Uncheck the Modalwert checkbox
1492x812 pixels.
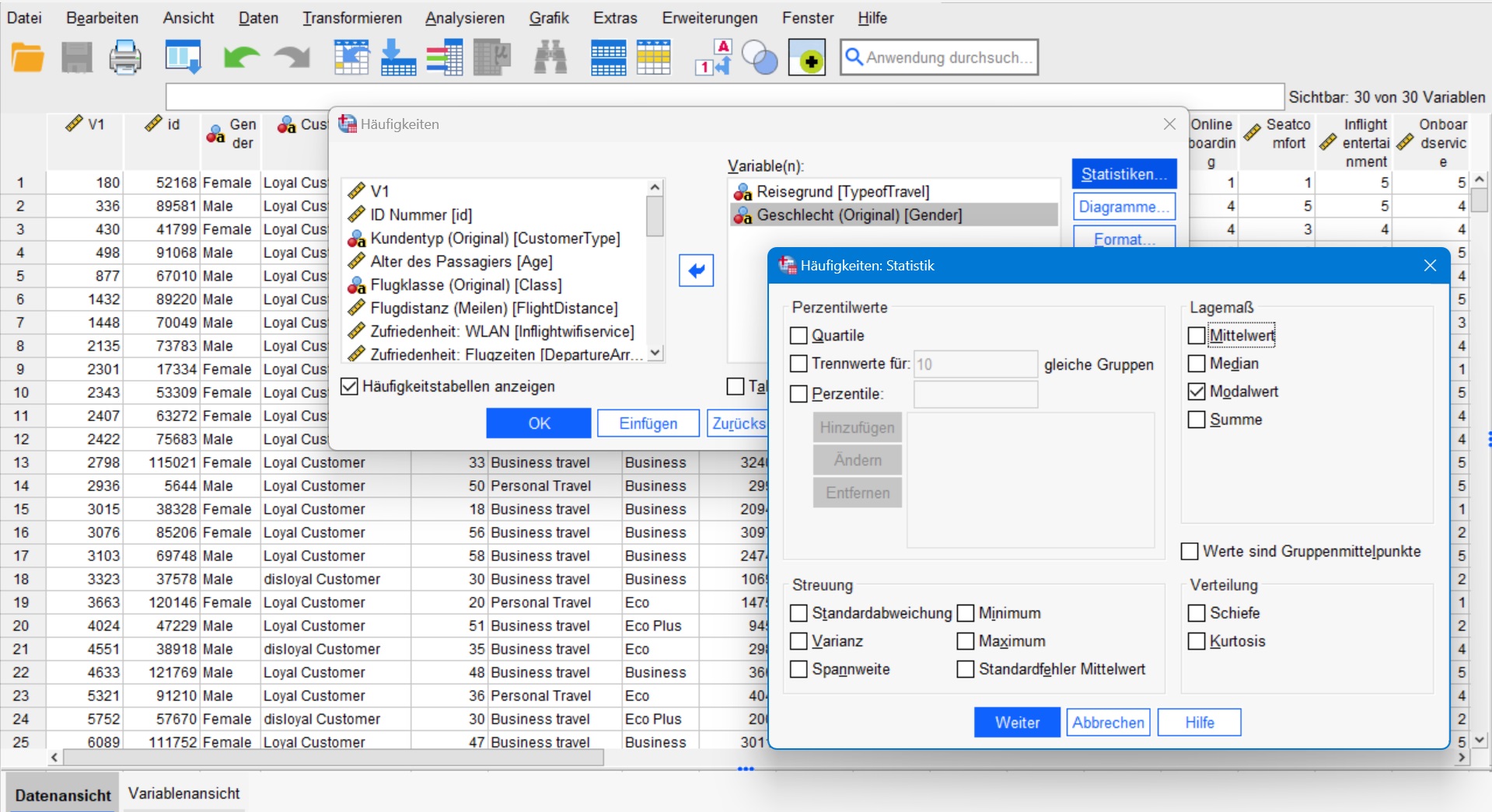coord(1197,392)
